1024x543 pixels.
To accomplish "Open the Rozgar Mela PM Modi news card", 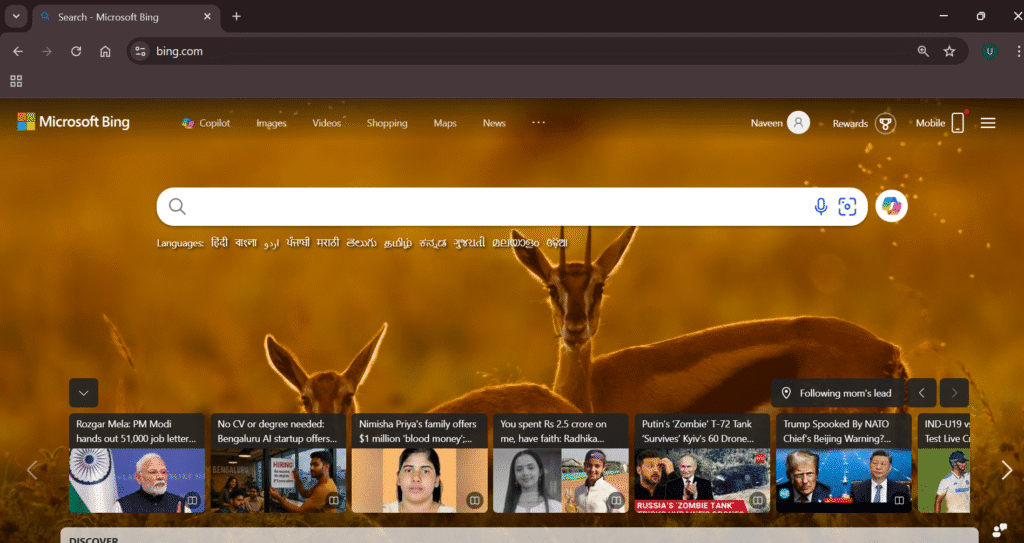I will 136,463.
